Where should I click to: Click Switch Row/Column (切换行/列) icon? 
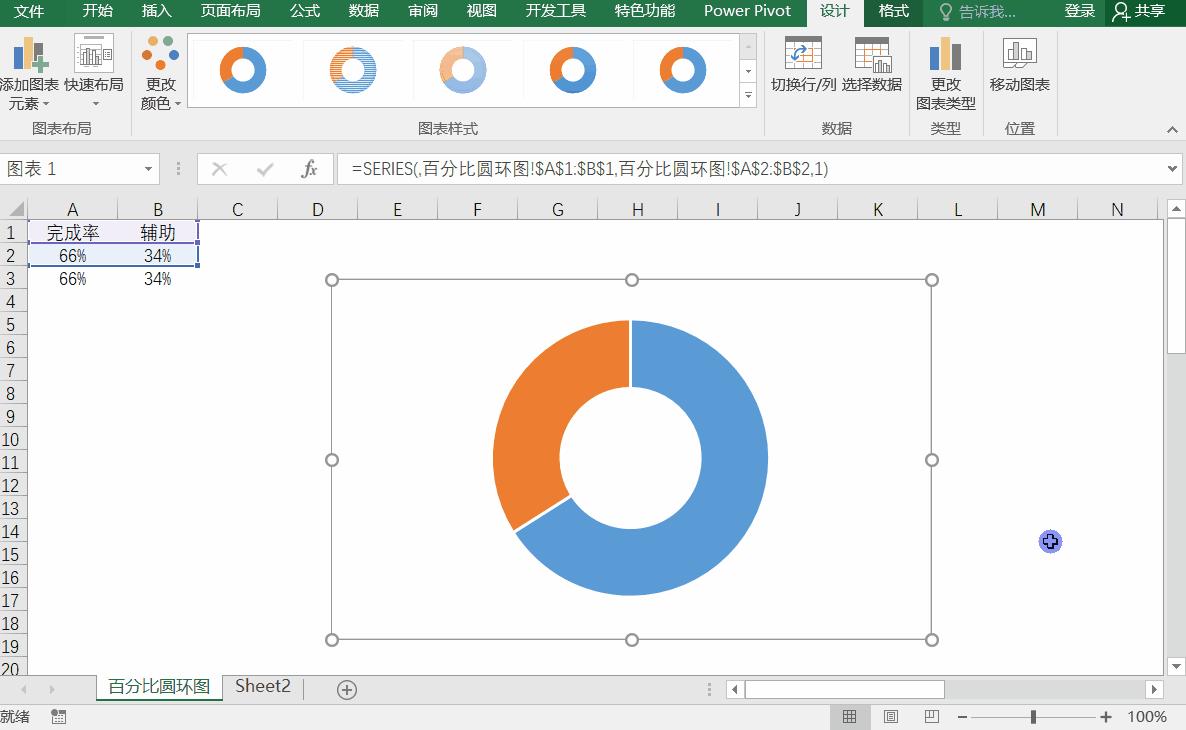(803, 54)
